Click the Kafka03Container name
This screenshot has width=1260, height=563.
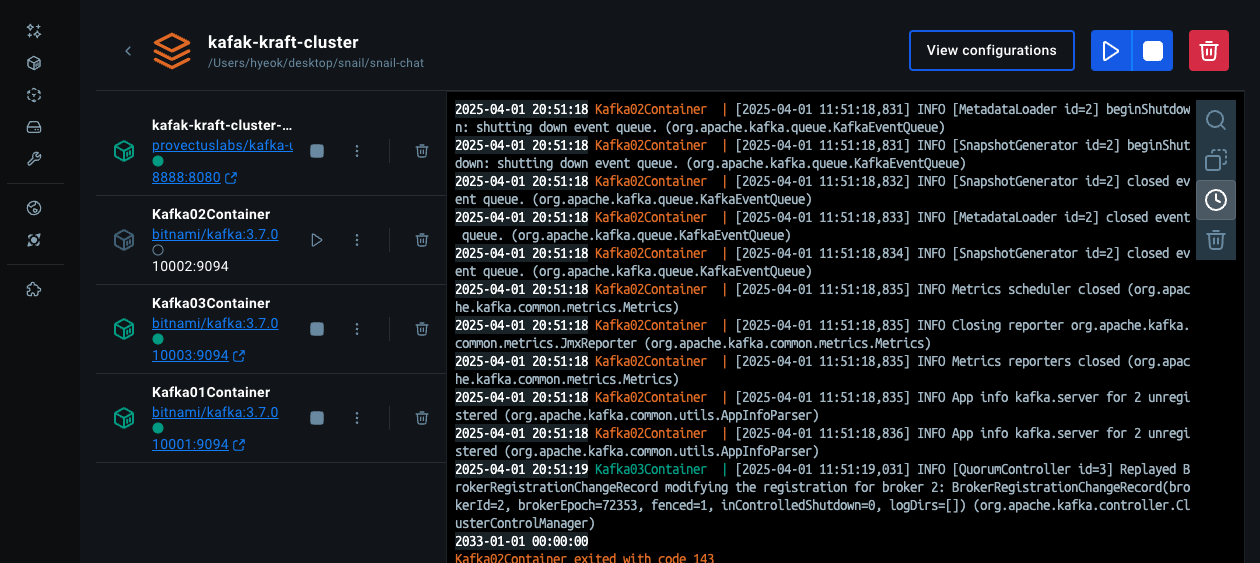[x=211, y=303]
